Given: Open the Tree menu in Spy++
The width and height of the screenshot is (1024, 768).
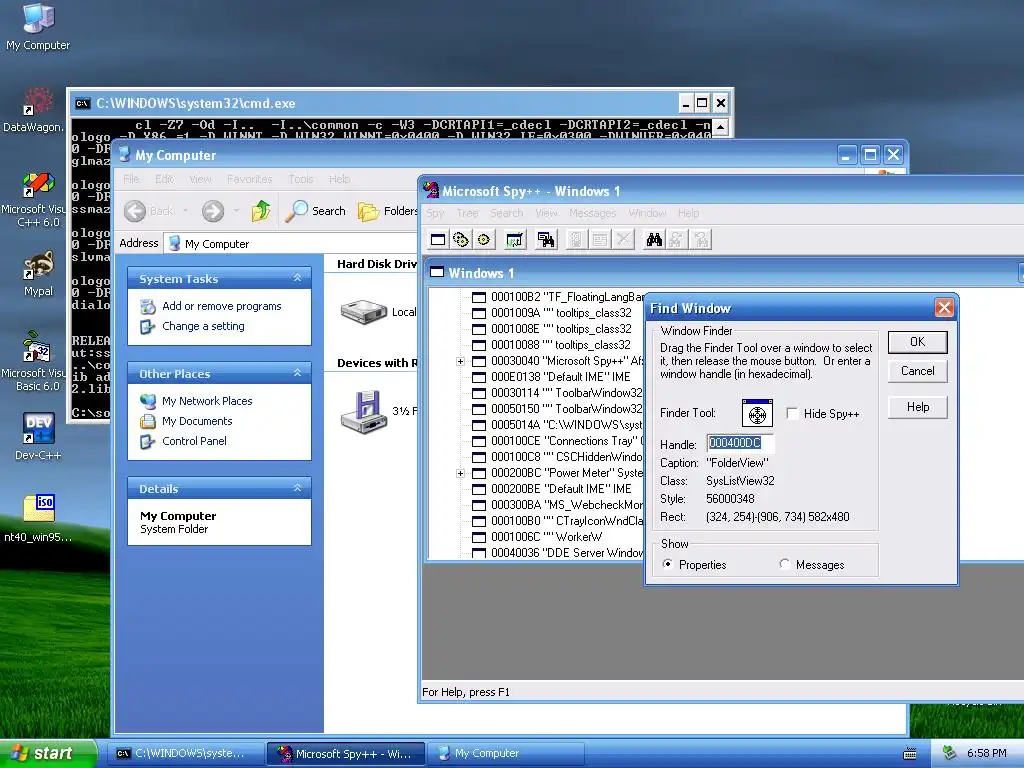Looking at the screenshot, I should [x=467, y=213].
